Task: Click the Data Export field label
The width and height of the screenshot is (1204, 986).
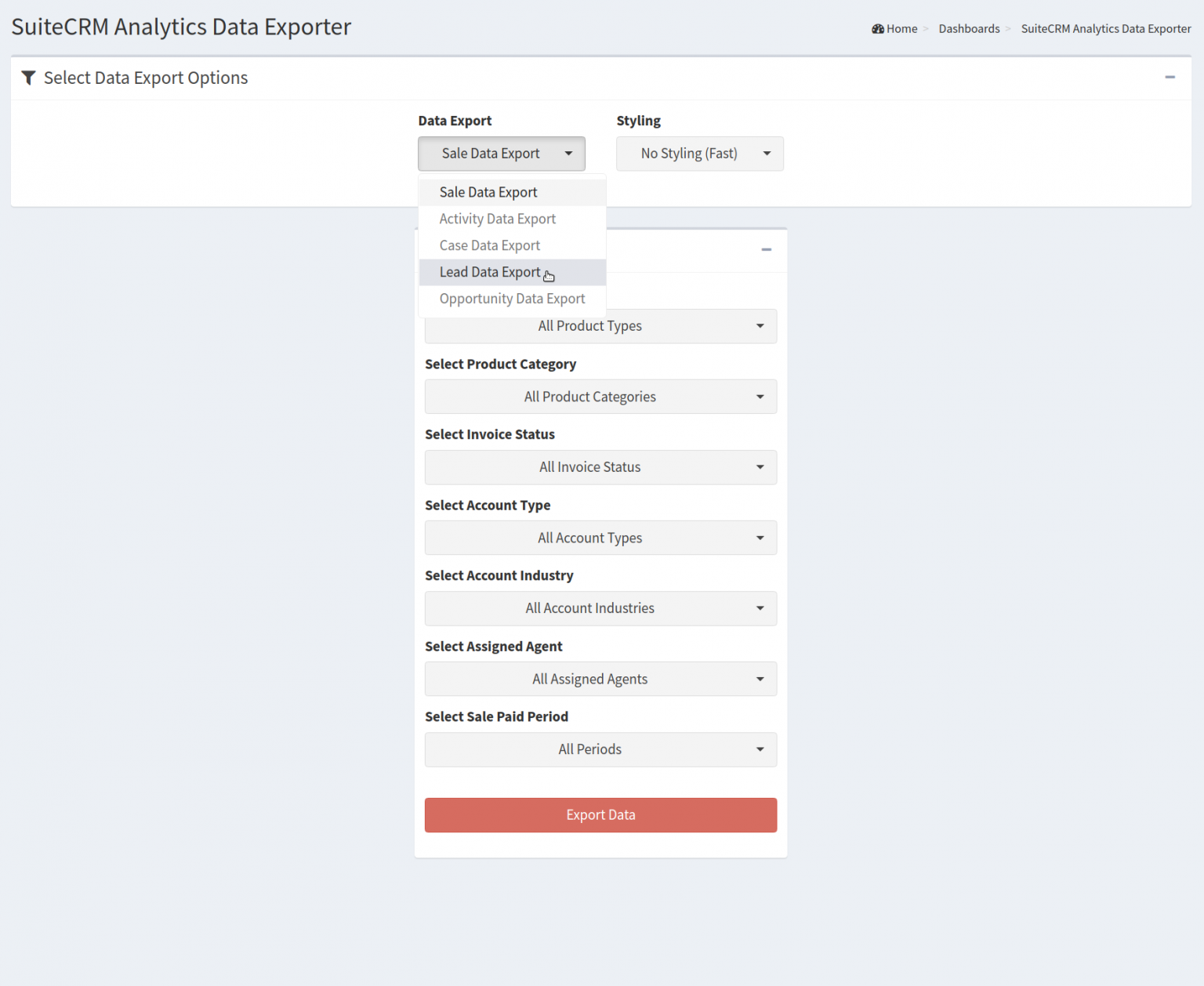Action: pos(455,121)
